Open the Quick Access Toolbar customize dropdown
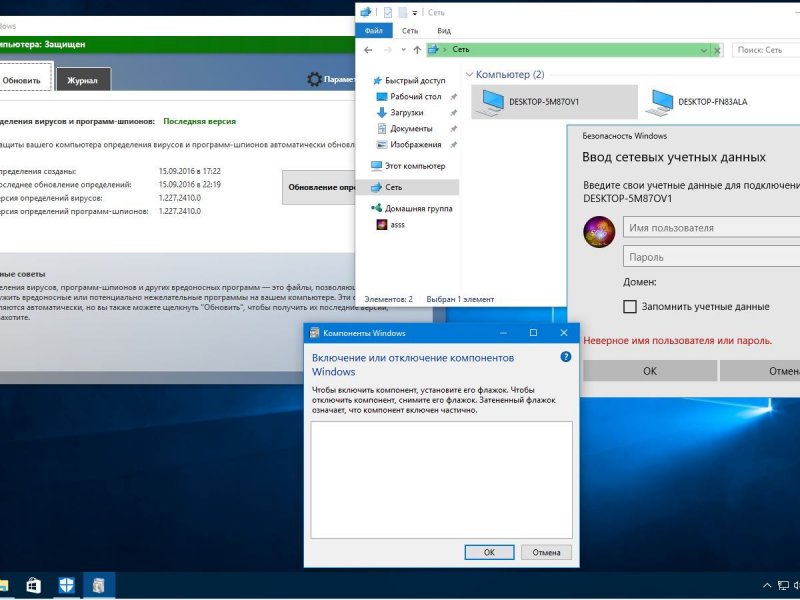 415,13
